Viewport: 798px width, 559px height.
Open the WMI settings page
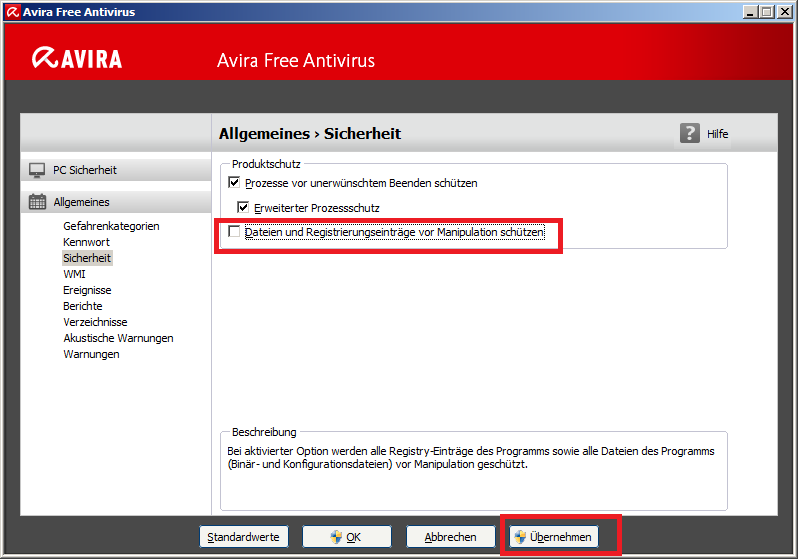(74, 274)
